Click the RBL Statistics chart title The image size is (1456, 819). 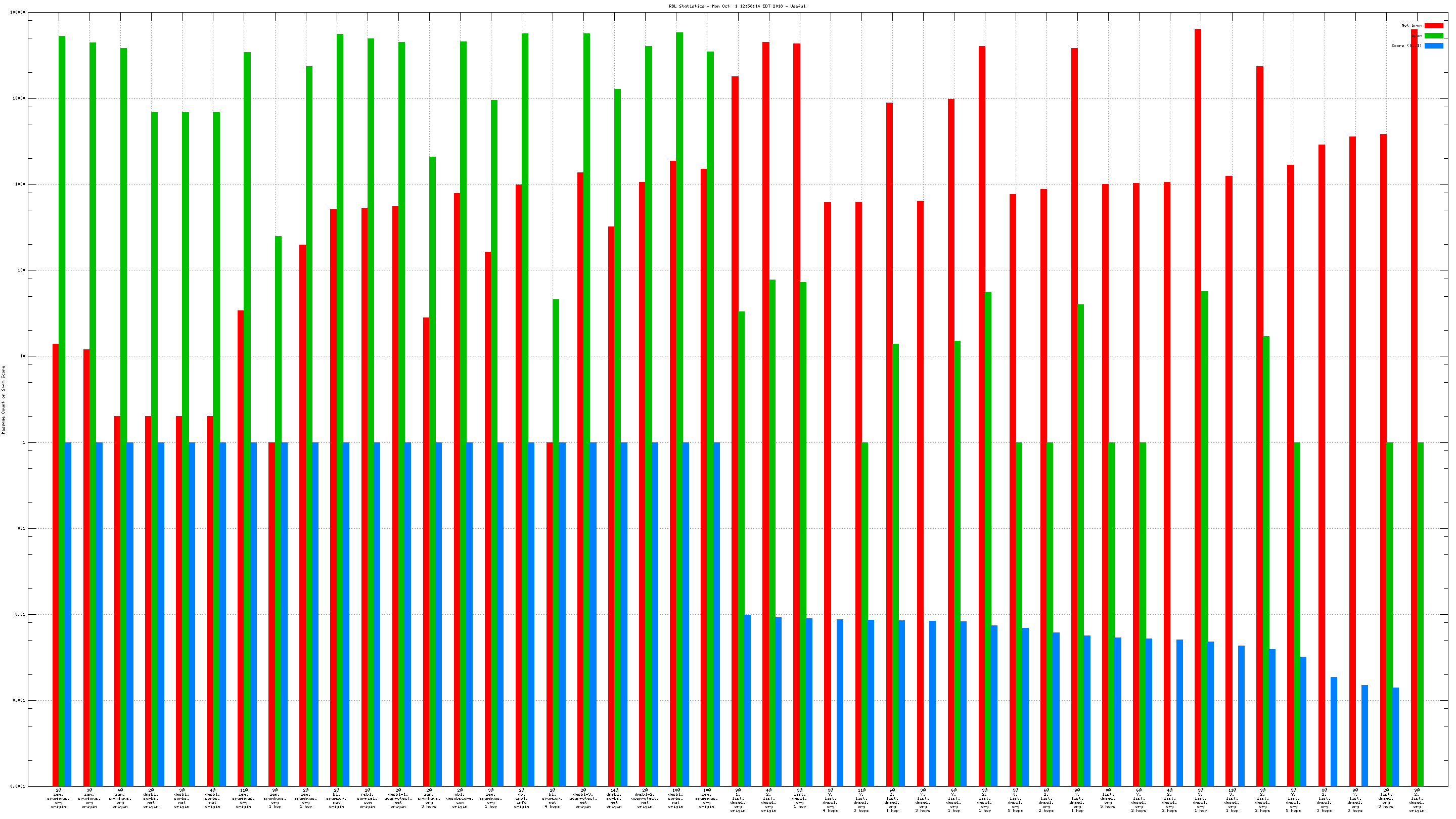click(x=737, y=6)
